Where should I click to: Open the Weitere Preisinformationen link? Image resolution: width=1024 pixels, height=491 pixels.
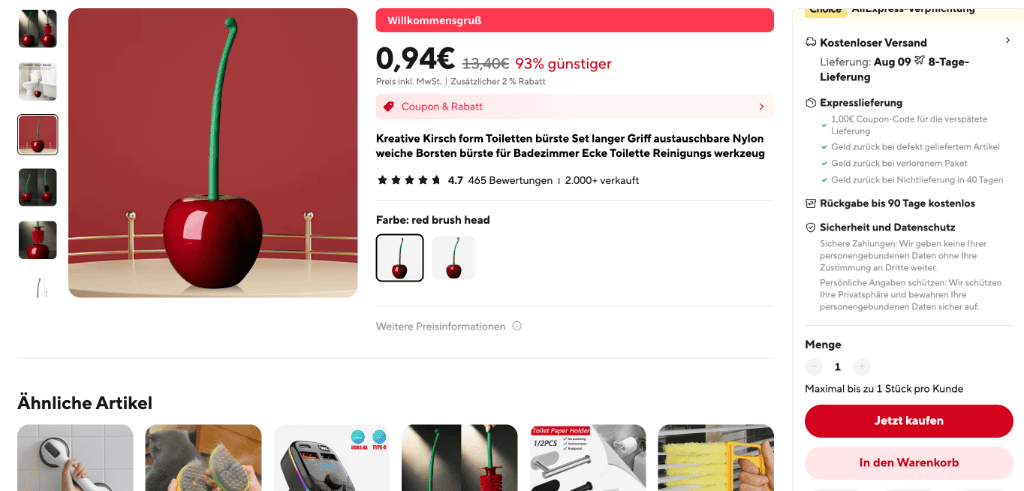(441, 326)
